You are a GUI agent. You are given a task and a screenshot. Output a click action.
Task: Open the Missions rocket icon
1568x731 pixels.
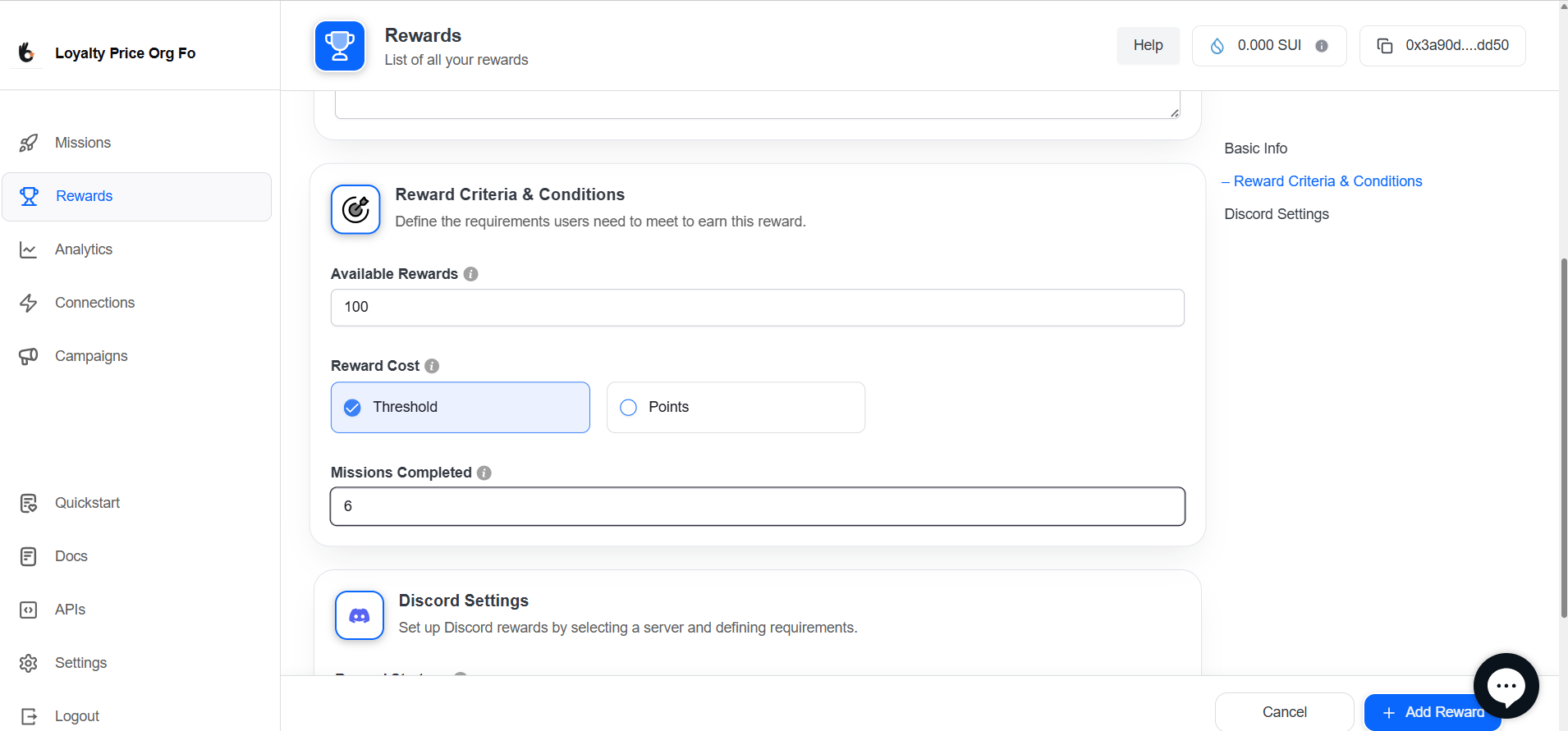click(x=29, y=143)
